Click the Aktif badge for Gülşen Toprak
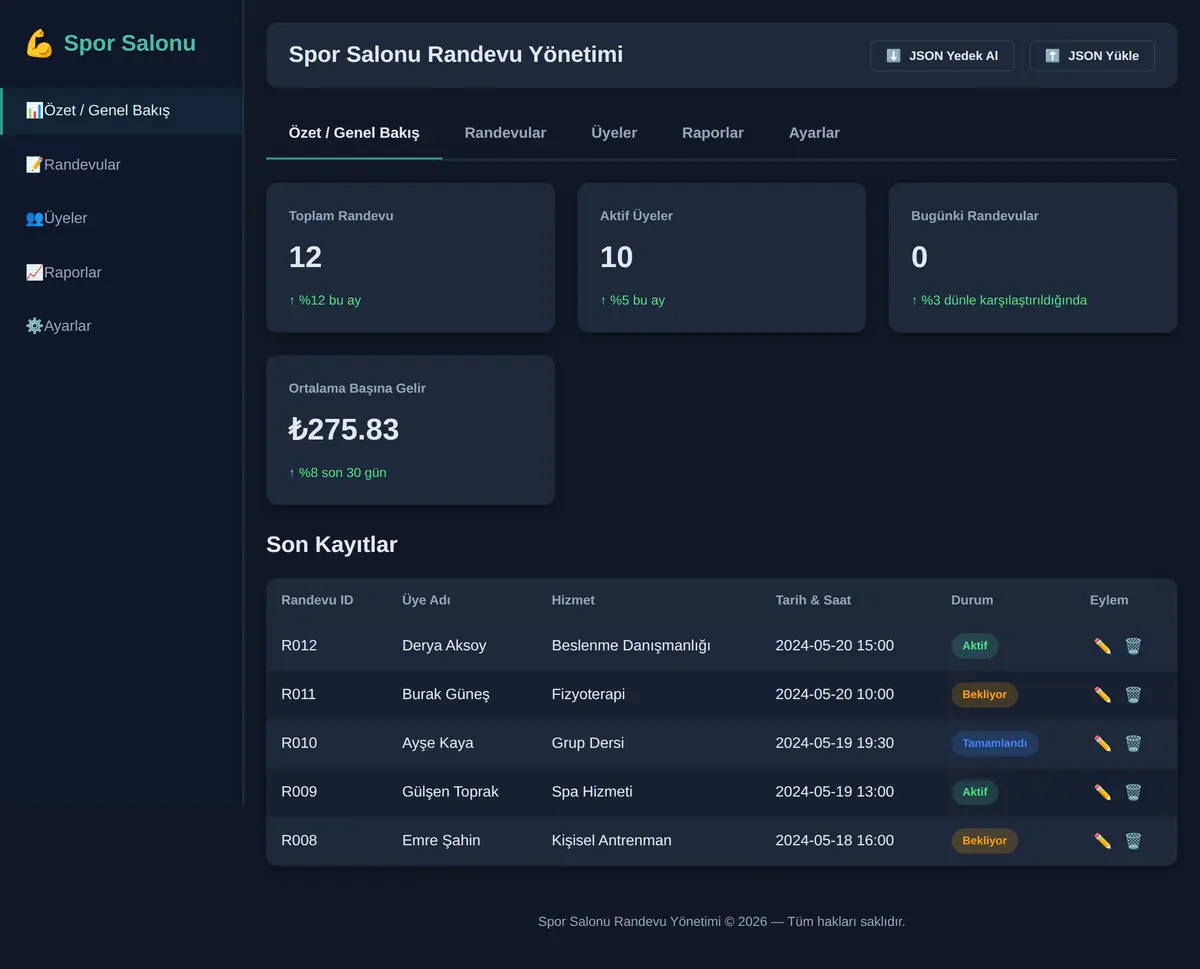The image size is (1200, 969). (975, 792)
